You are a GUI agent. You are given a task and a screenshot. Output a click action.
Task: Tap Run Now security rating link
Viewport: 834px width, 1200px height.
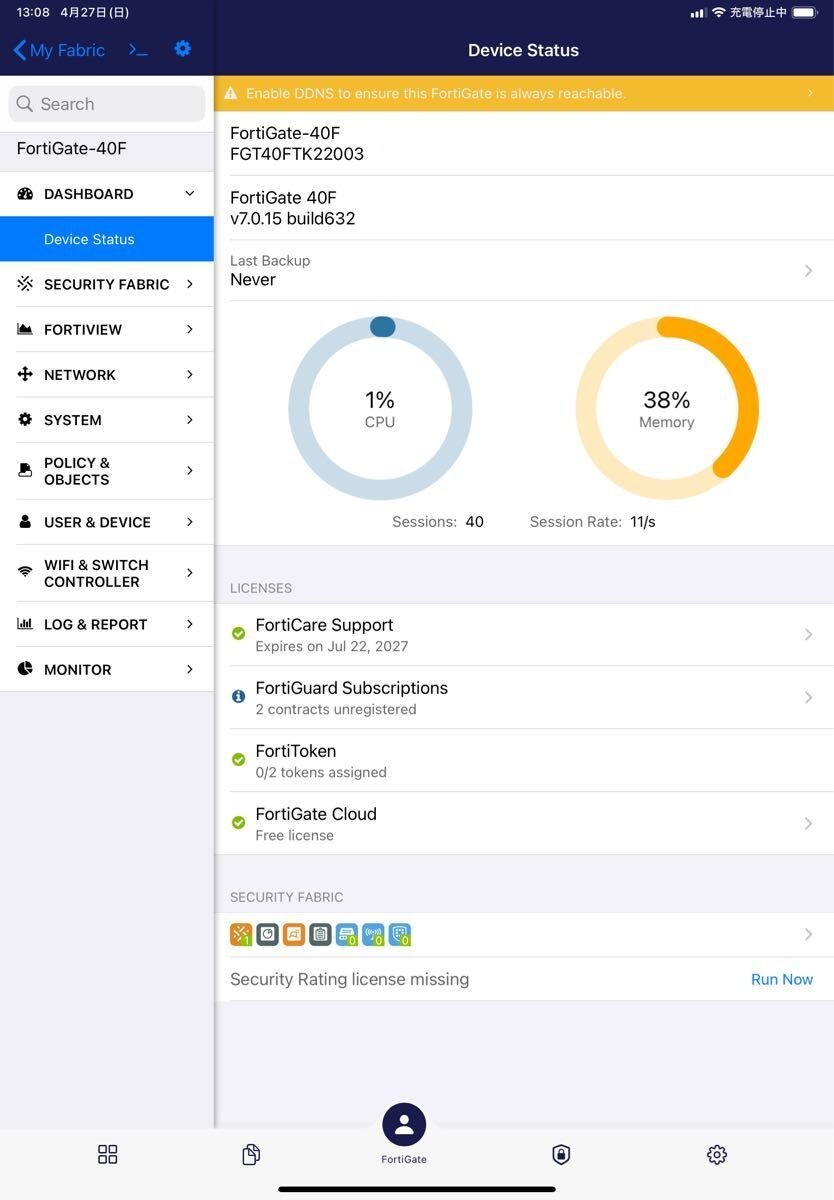click(782, 979)
